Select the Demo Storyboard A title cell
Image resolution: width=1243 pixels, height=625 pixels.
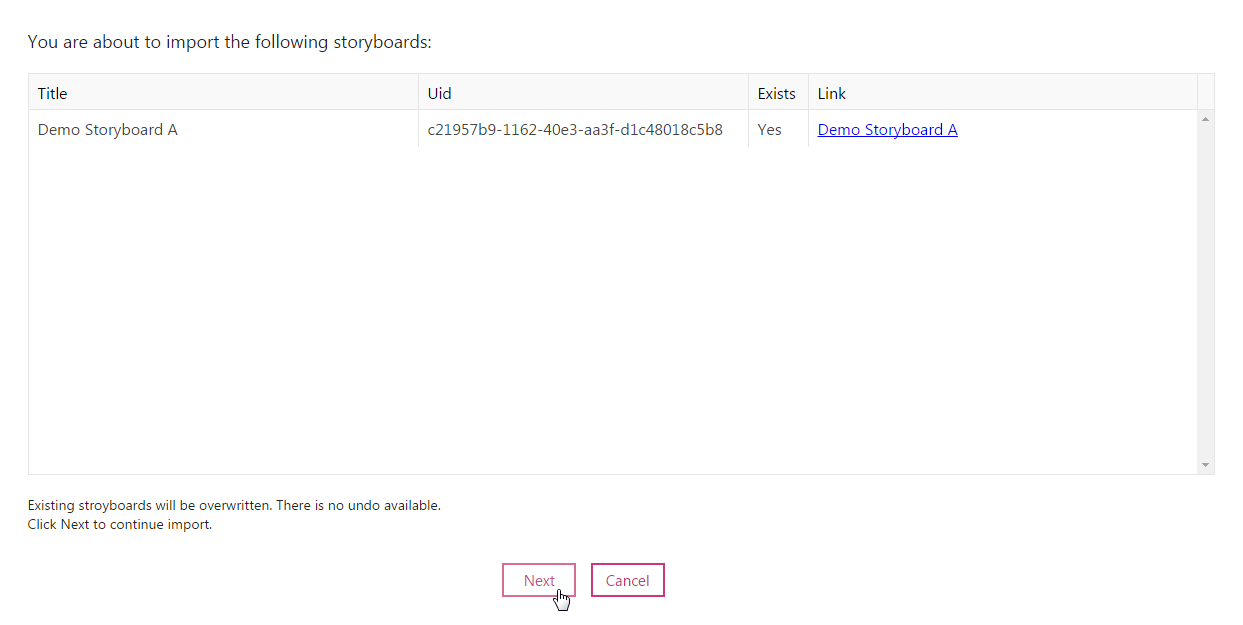click(223, 129)
